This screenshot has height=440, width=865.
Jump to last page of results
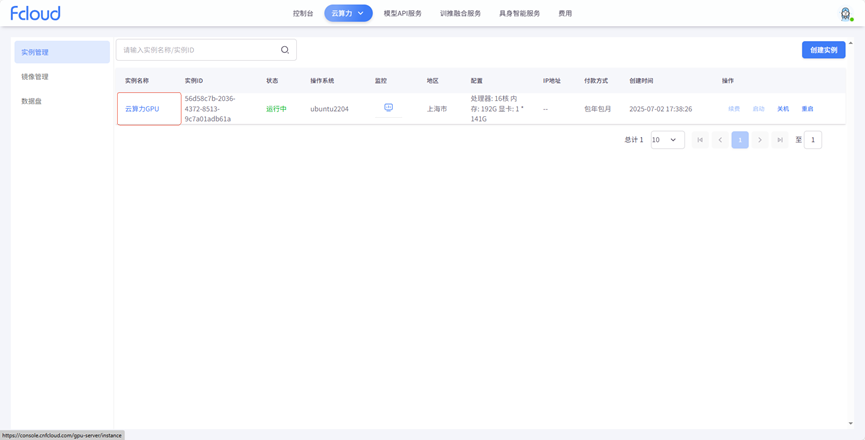(x=780, y=140)
